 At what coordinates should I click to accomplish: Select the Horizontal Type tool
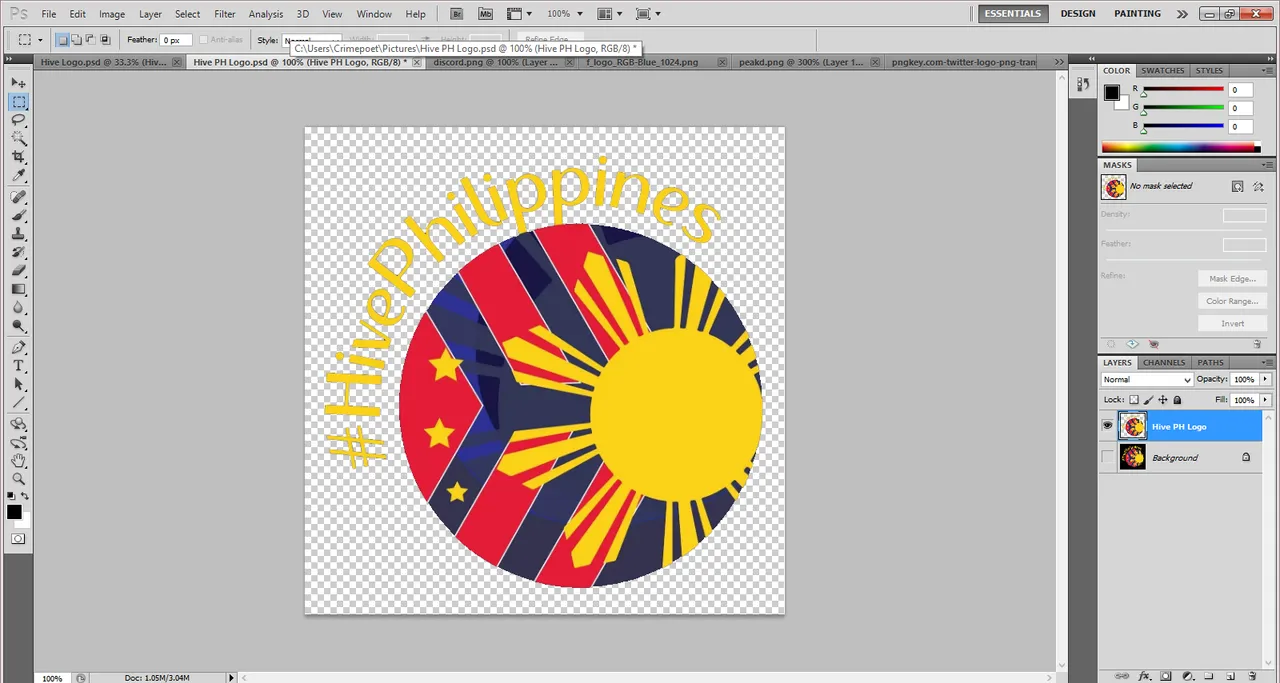click(x=18, y=366)
